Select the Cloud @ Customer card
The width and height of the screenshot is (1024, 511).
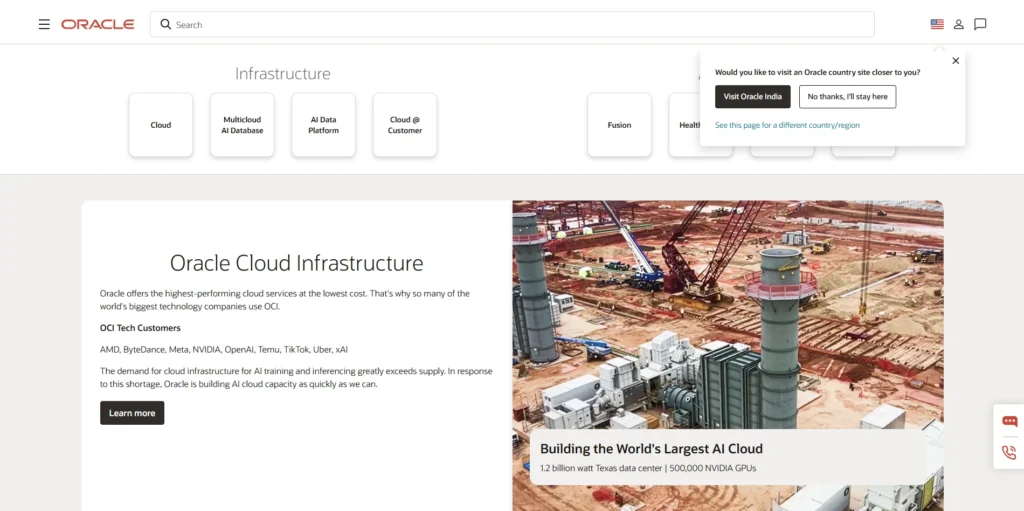tap(405, 125)
